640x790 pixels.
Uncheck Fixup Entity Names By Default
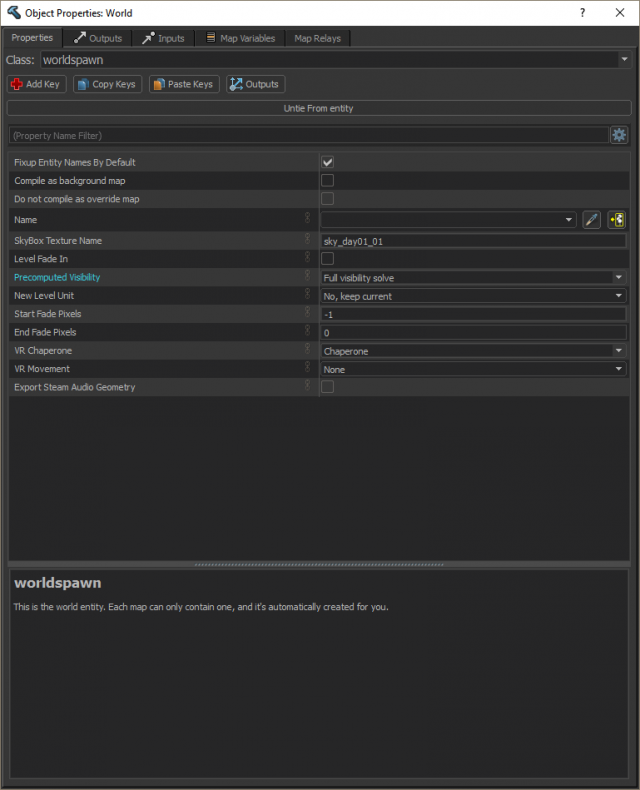tap(328, 162)
